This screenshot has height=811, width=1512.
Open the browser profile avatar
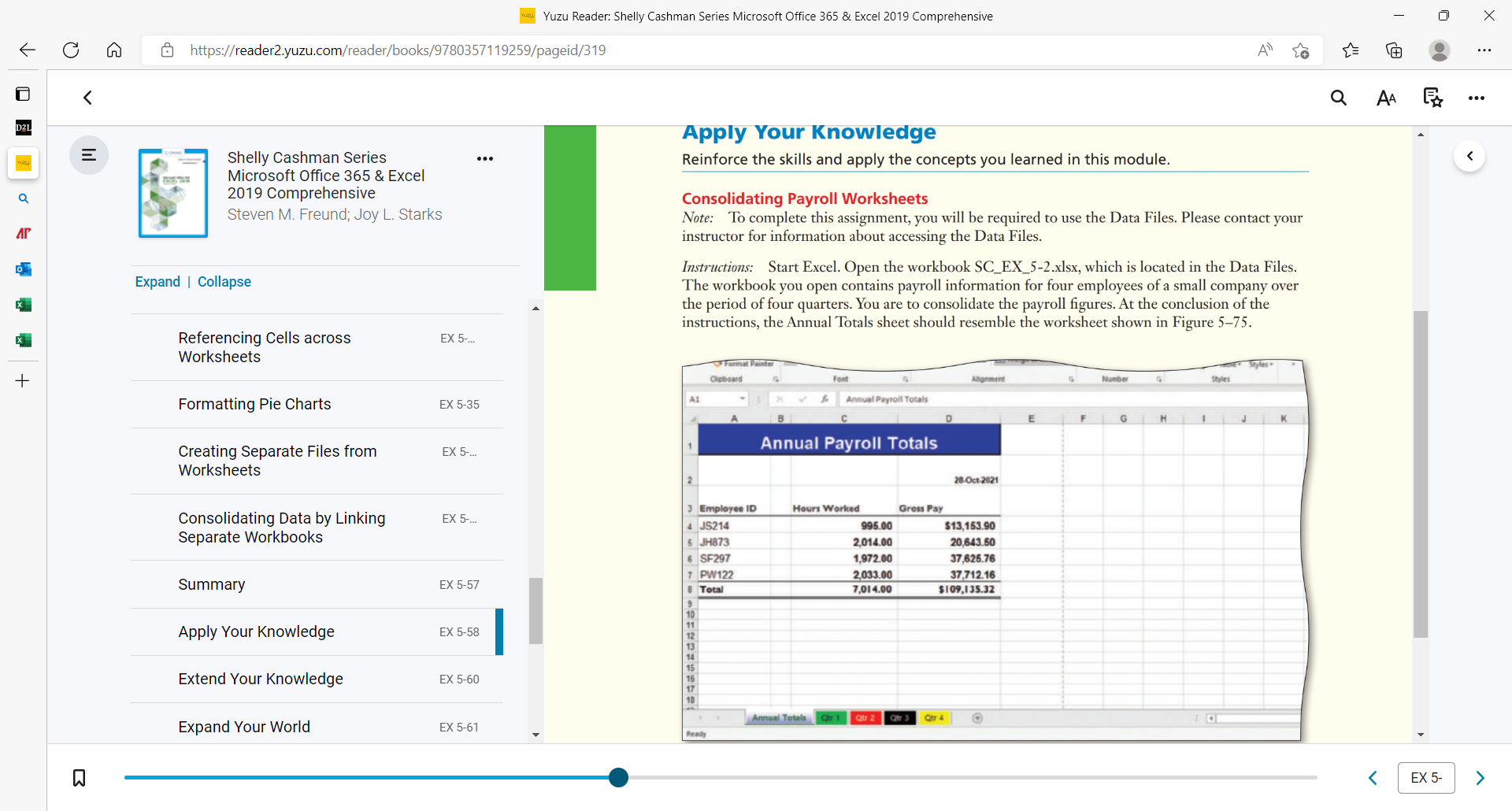pyautogui.click(x=1440, y=50)
